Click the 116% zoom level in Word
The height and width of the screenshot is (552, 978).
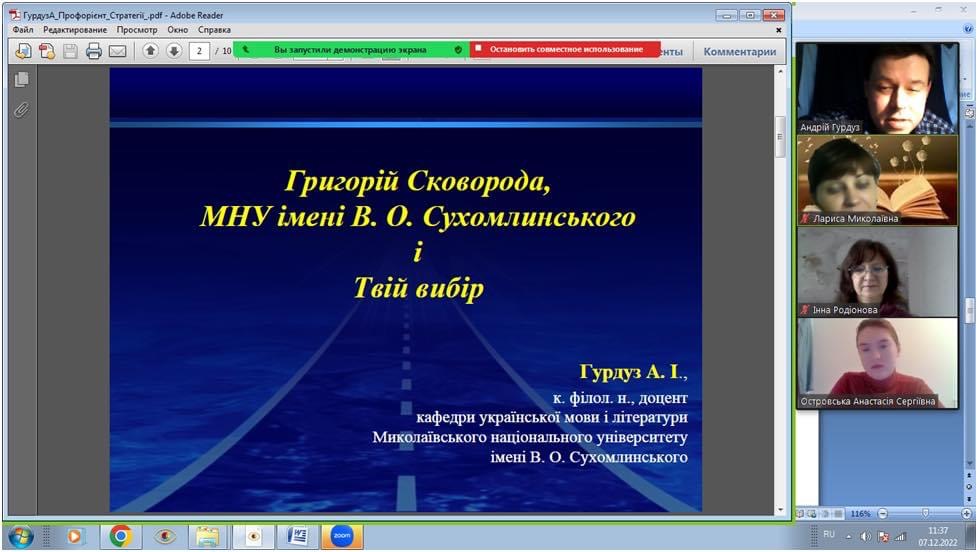tap(861, 513)
